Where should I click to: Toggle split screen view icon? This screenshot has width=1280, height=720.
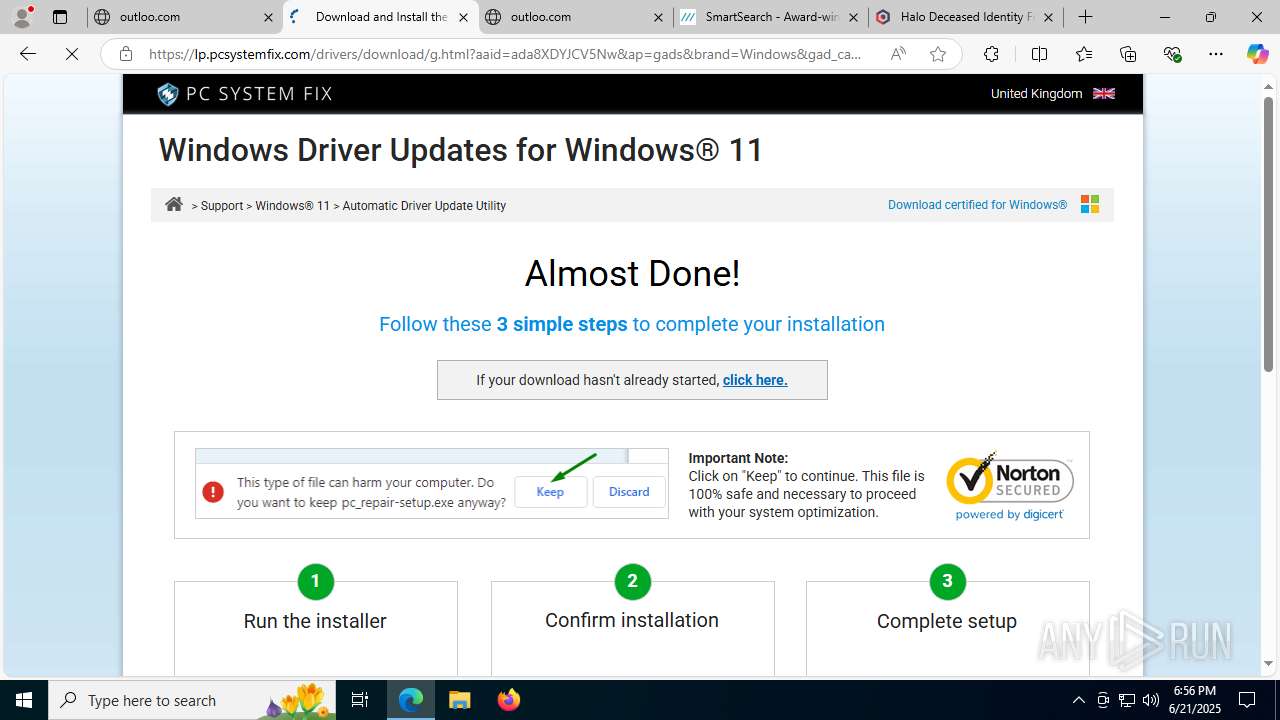(1039, 54)
